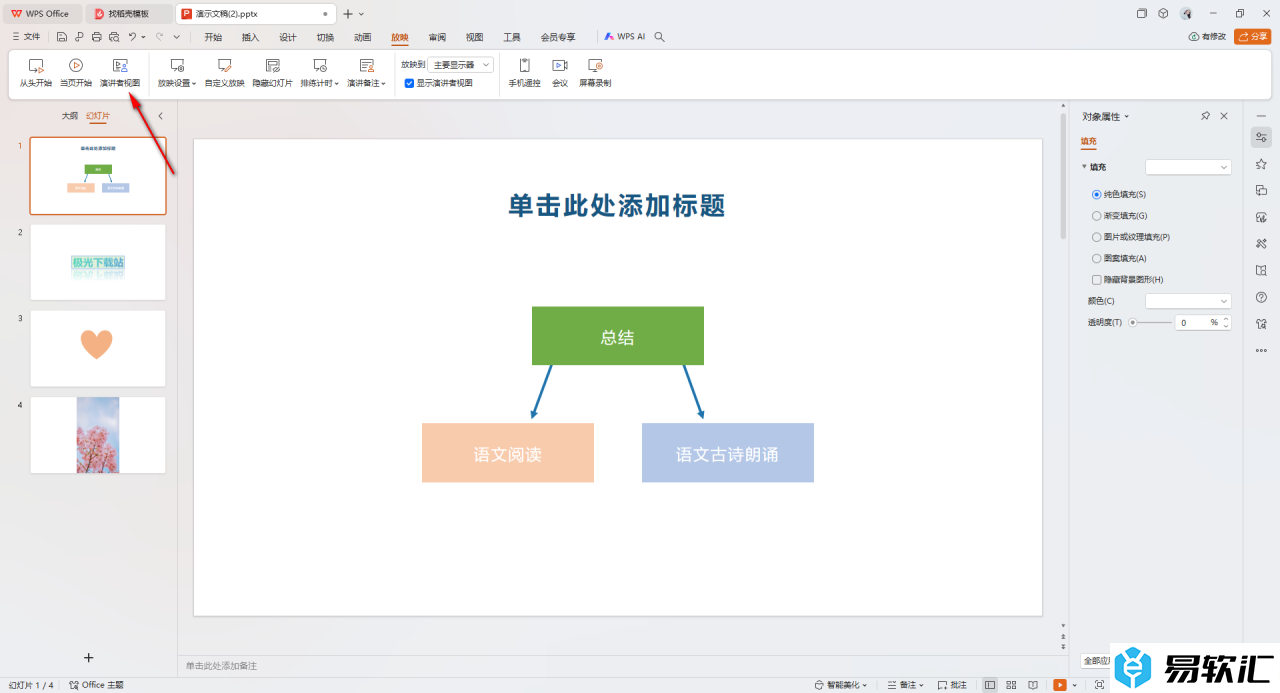Screen dimensions: 1280x693
Task: Toggle Show Presenter View (显示演讲者视图) checkbox
Action: (x=409, y=83)
